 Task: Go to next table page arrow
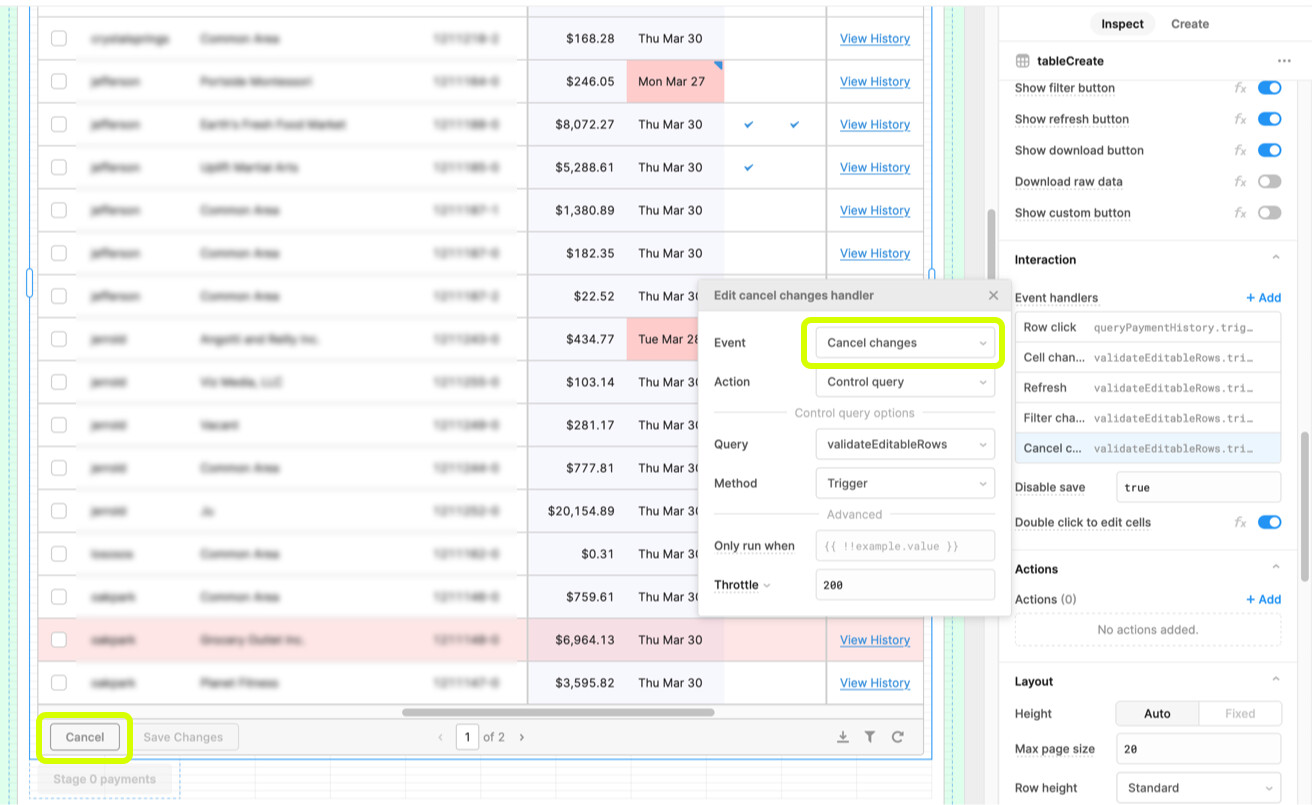click(x=522, y=737)
